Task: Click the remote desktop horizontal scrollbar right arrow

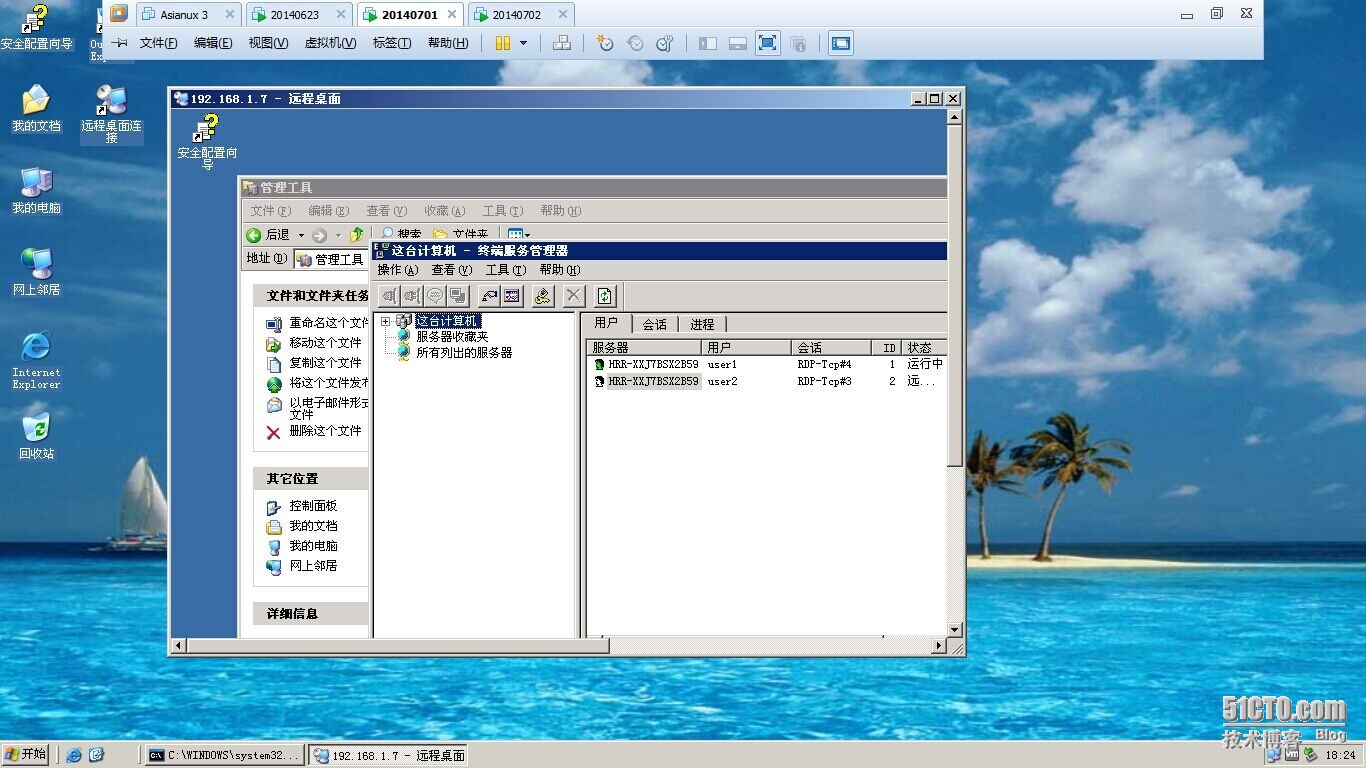Action: (939, 646)
